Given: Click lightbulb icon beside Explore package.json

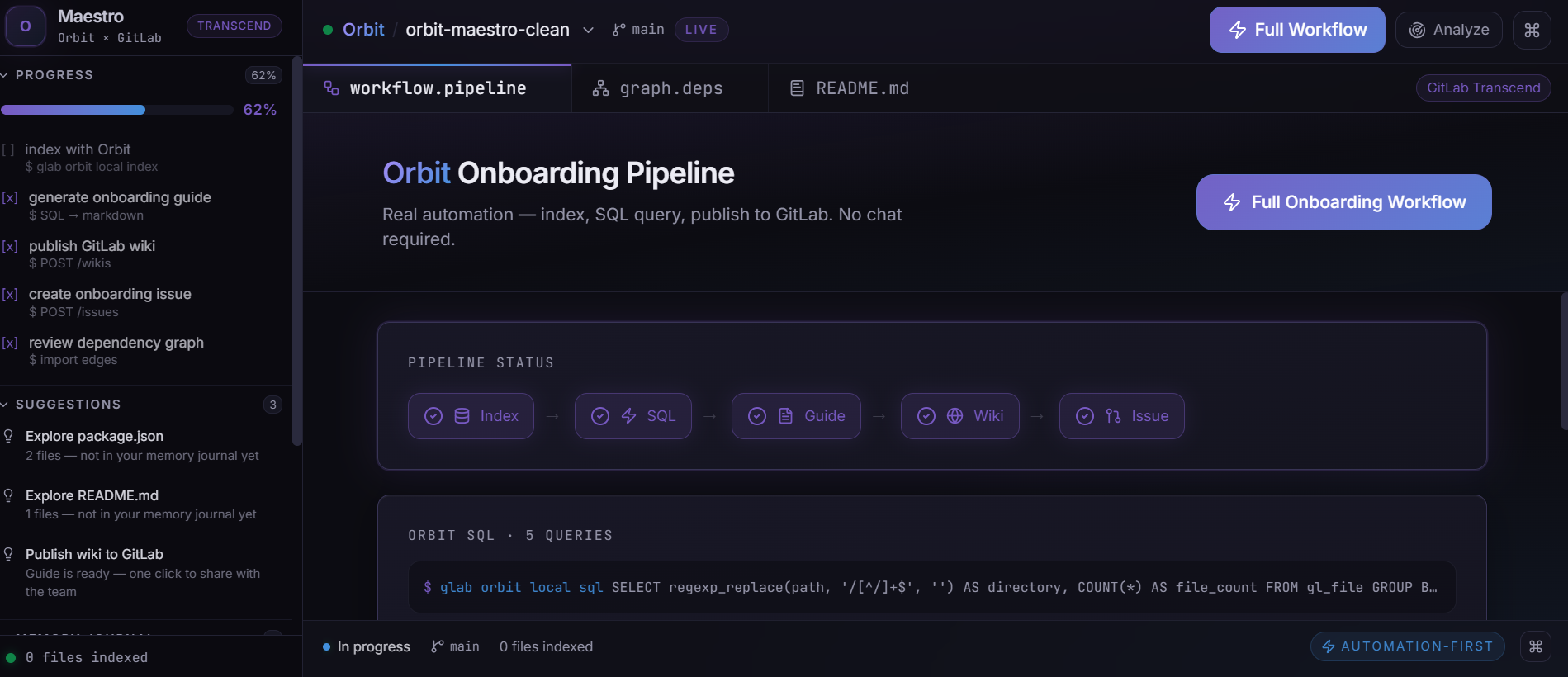Looking at the screenshot, I should (8, 436).
